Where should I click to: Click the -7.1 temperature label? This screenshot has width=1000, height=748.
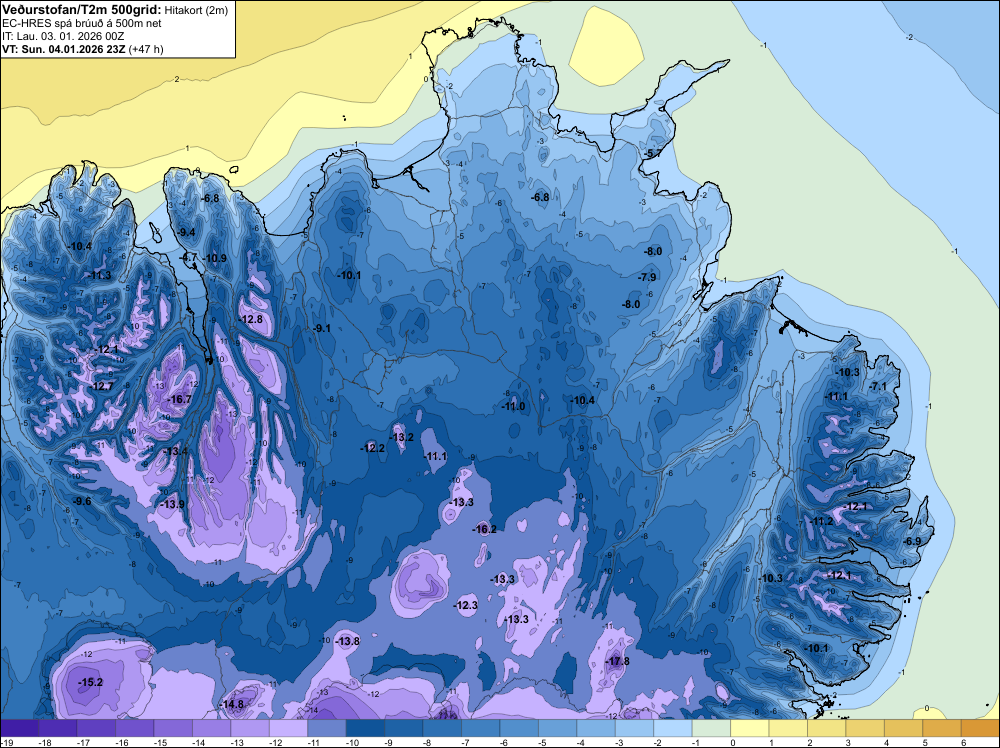click(x=878, y=386)
